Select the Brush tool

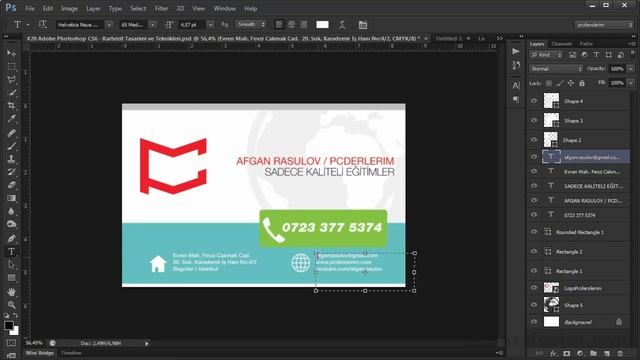tap(11, 146)
